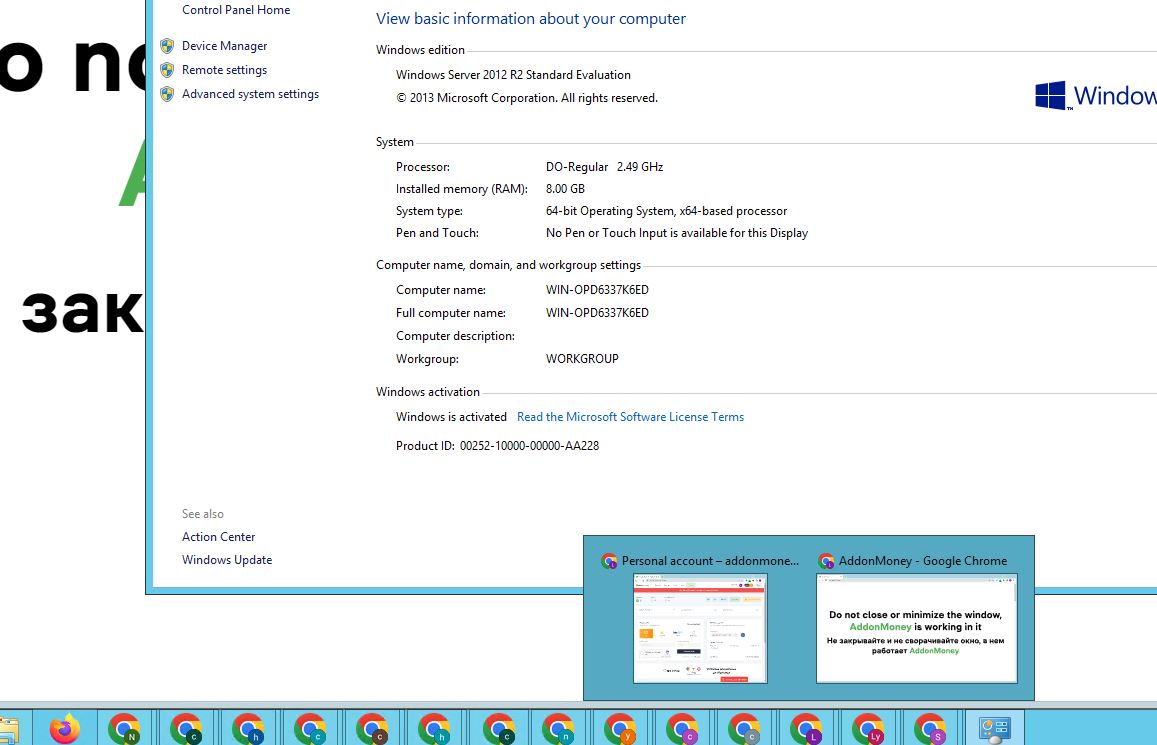Click the shield icon beside Remote settings

[x=167, y=70]
